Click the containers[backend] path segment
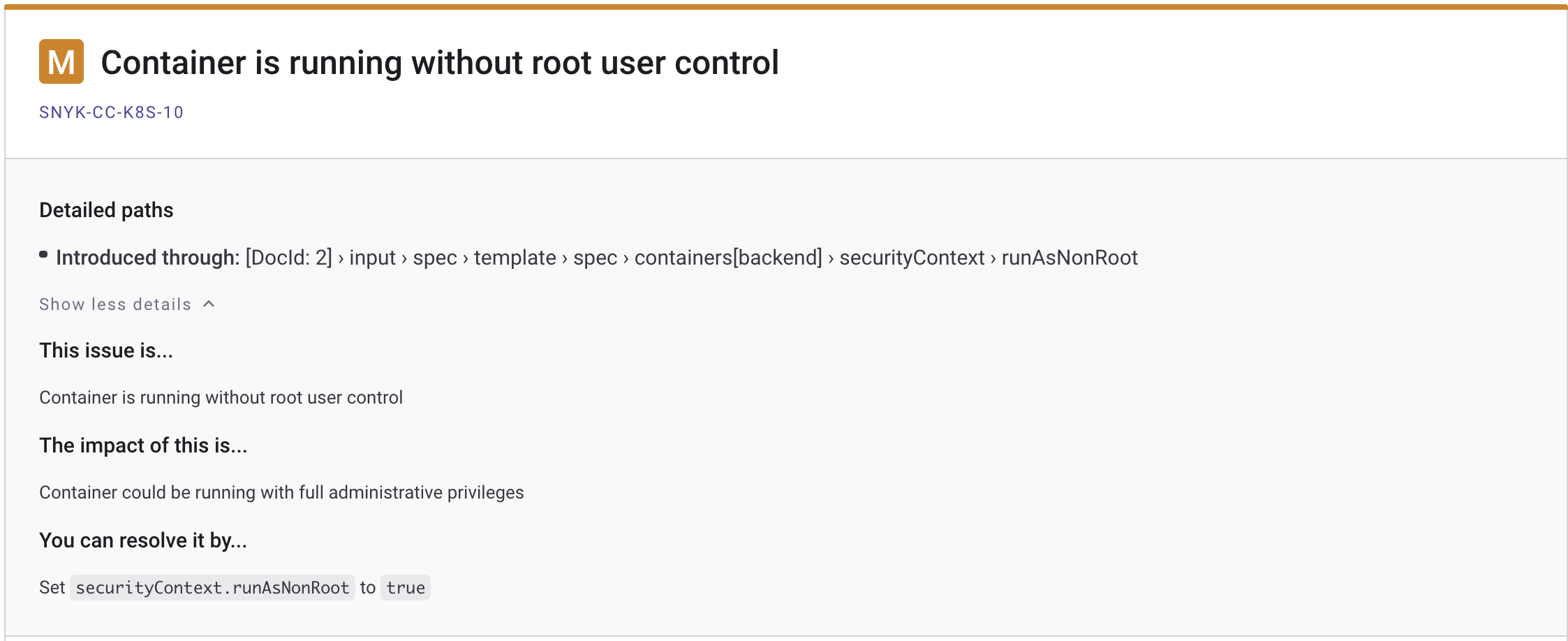The height and width of the screenshot is (641, 1568). pyautogui.click(x=728, y=258)
